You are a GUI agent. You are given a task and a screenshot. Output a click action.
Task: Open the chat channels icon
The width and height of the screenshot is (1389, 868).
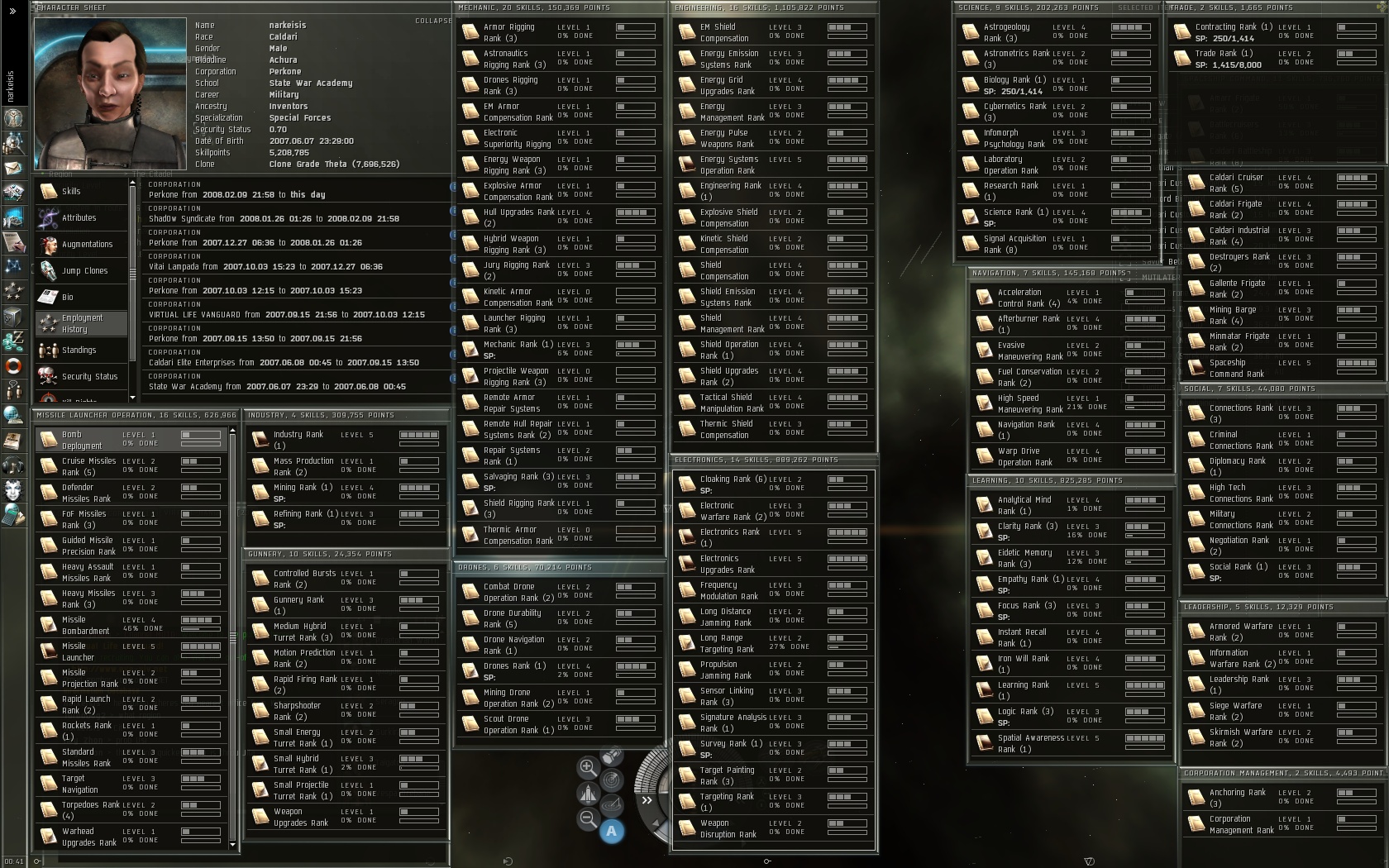[x=13, y=390]
